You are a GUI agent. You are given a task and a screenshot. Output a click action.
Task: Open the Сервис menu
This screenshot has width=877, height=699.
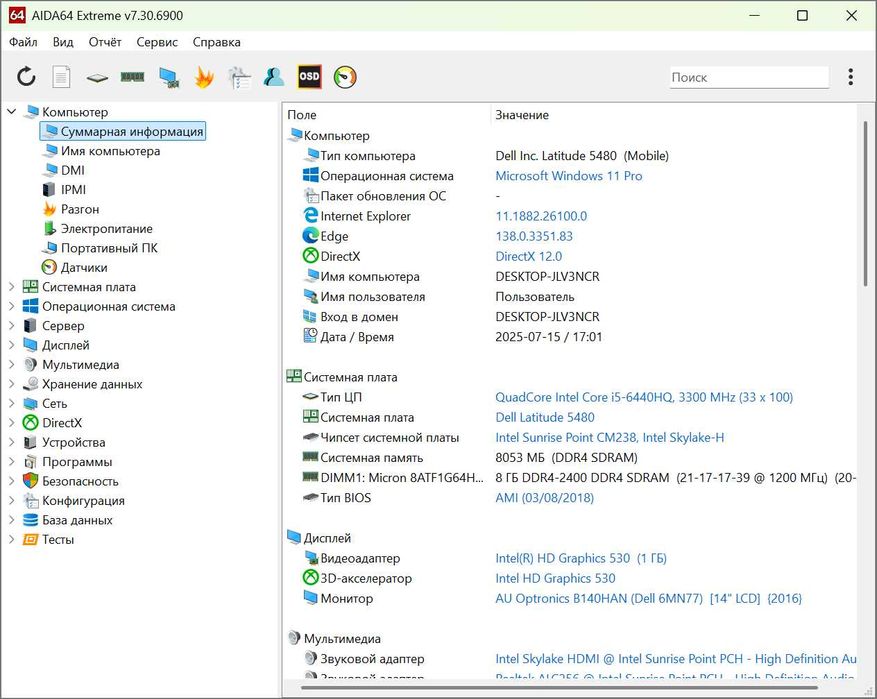tap(157, 42)
